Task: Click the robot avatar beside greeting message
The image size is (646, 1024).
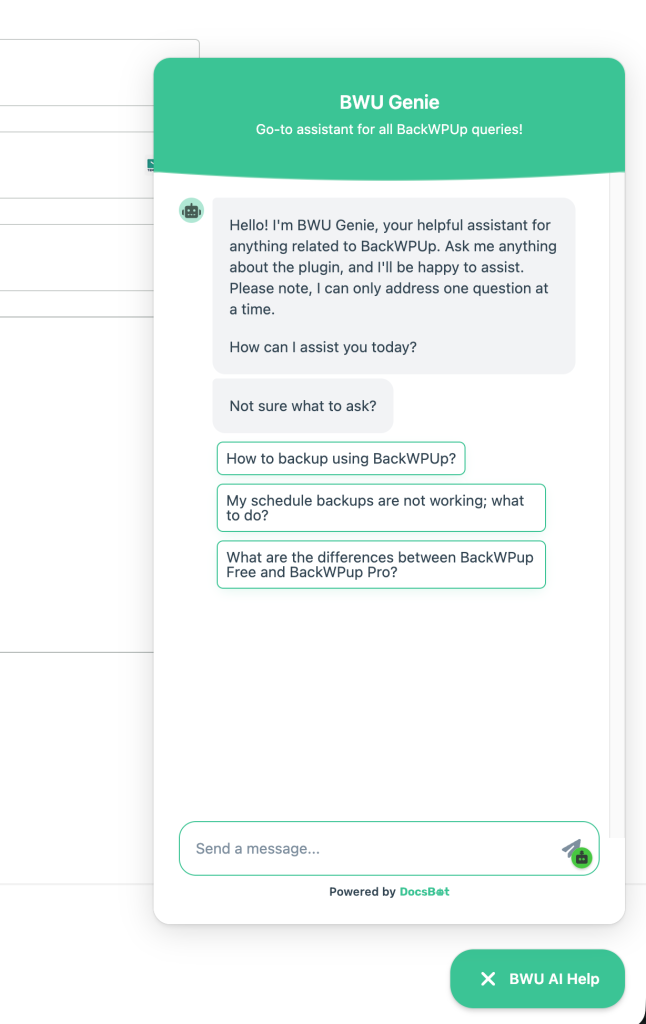Action: pos(191,210)
